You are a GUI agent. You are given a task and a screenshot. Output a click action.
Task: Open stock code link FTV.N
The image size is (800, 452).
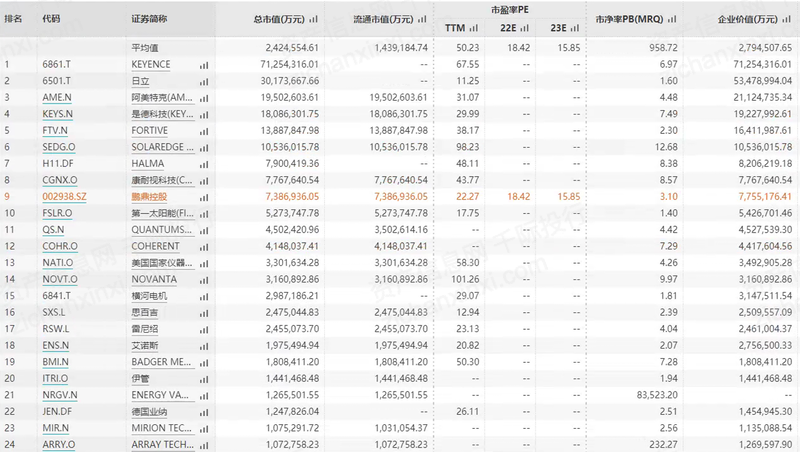(x=55, y=130)
